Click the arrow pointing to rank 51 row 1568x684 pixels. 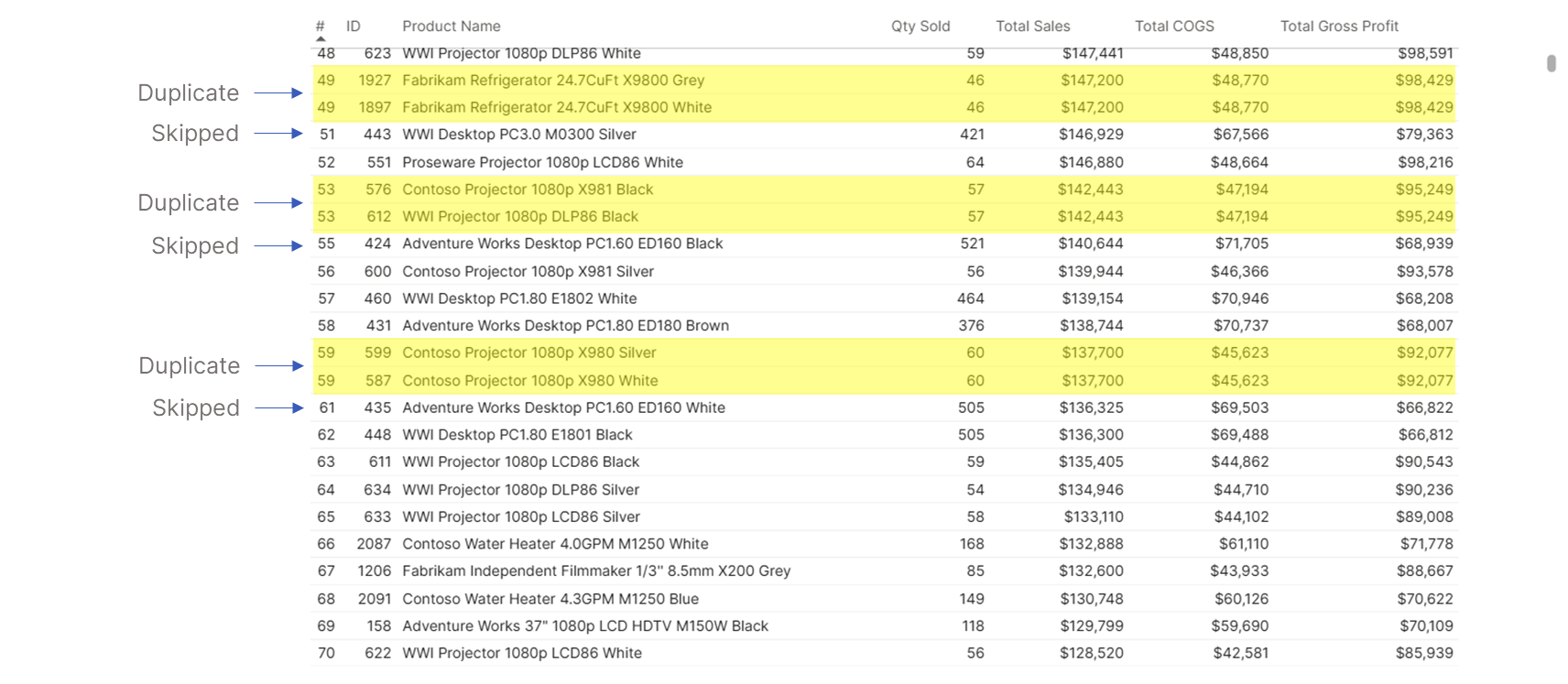pos(278,134)
